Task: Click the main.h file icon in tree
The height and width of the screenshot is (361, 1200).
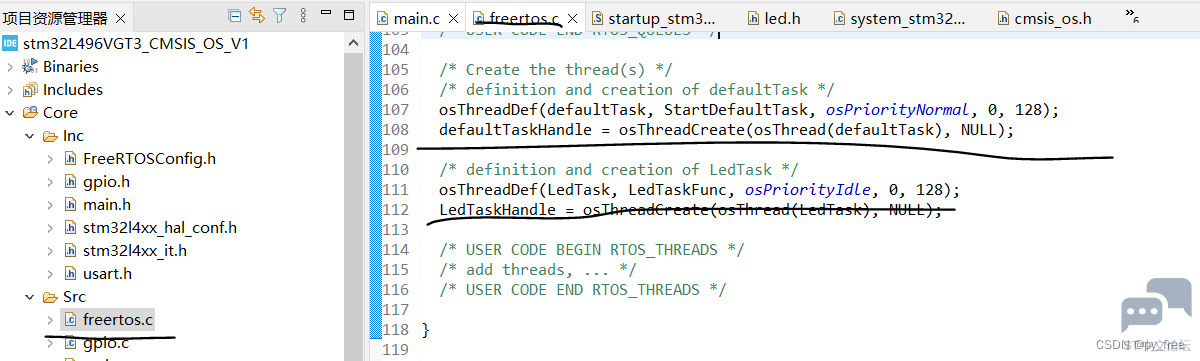Action: [71, 204]
